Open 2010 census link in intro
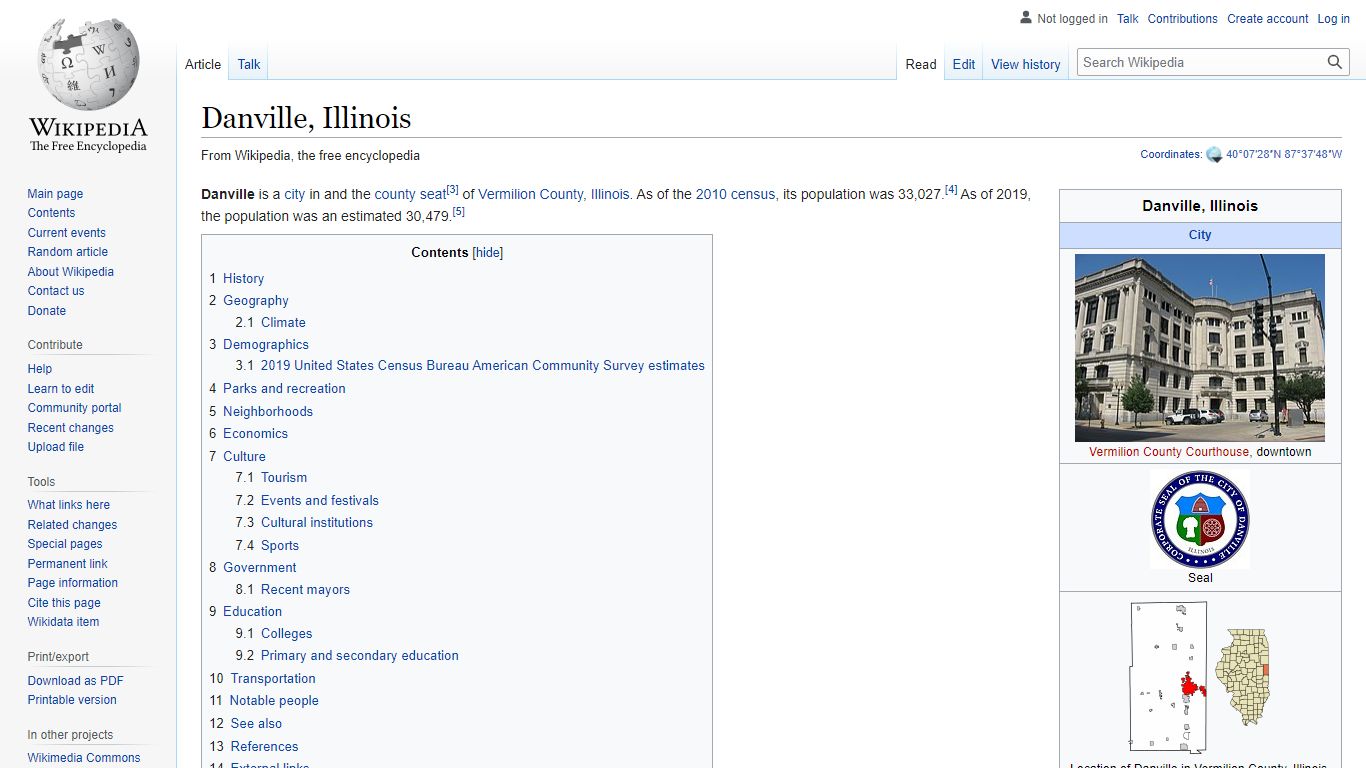The image size is (1366, 768). click(735, 194)
